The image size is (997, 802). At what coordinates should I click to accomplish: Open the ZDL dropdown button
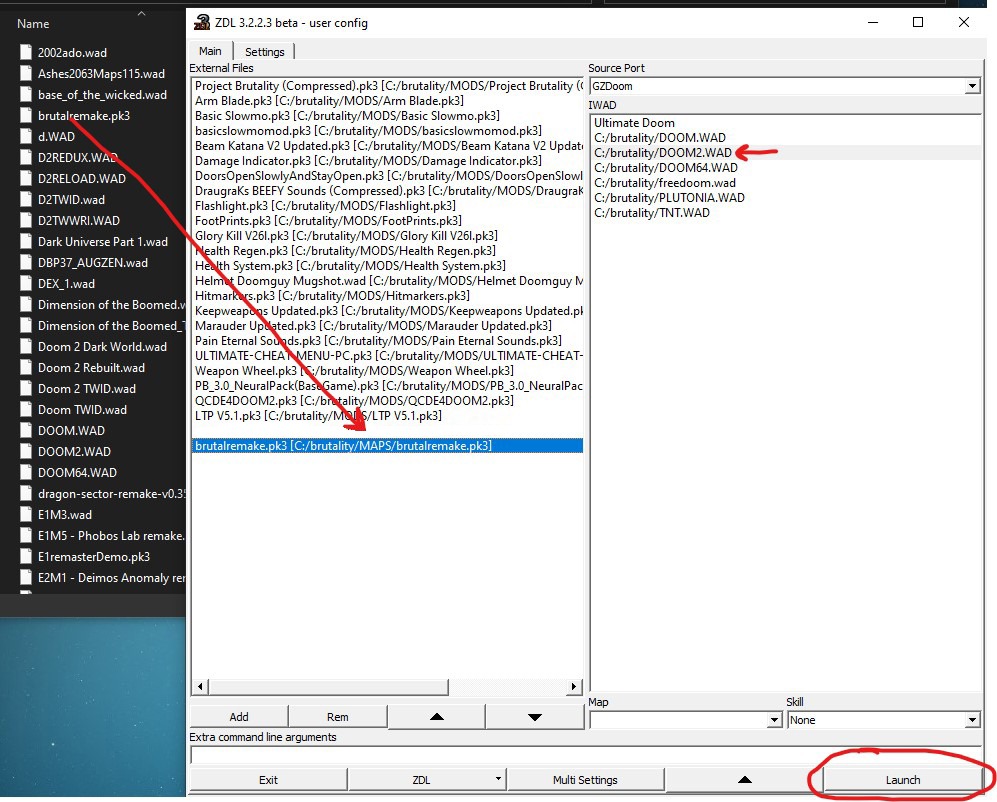(x=427, y=780)
